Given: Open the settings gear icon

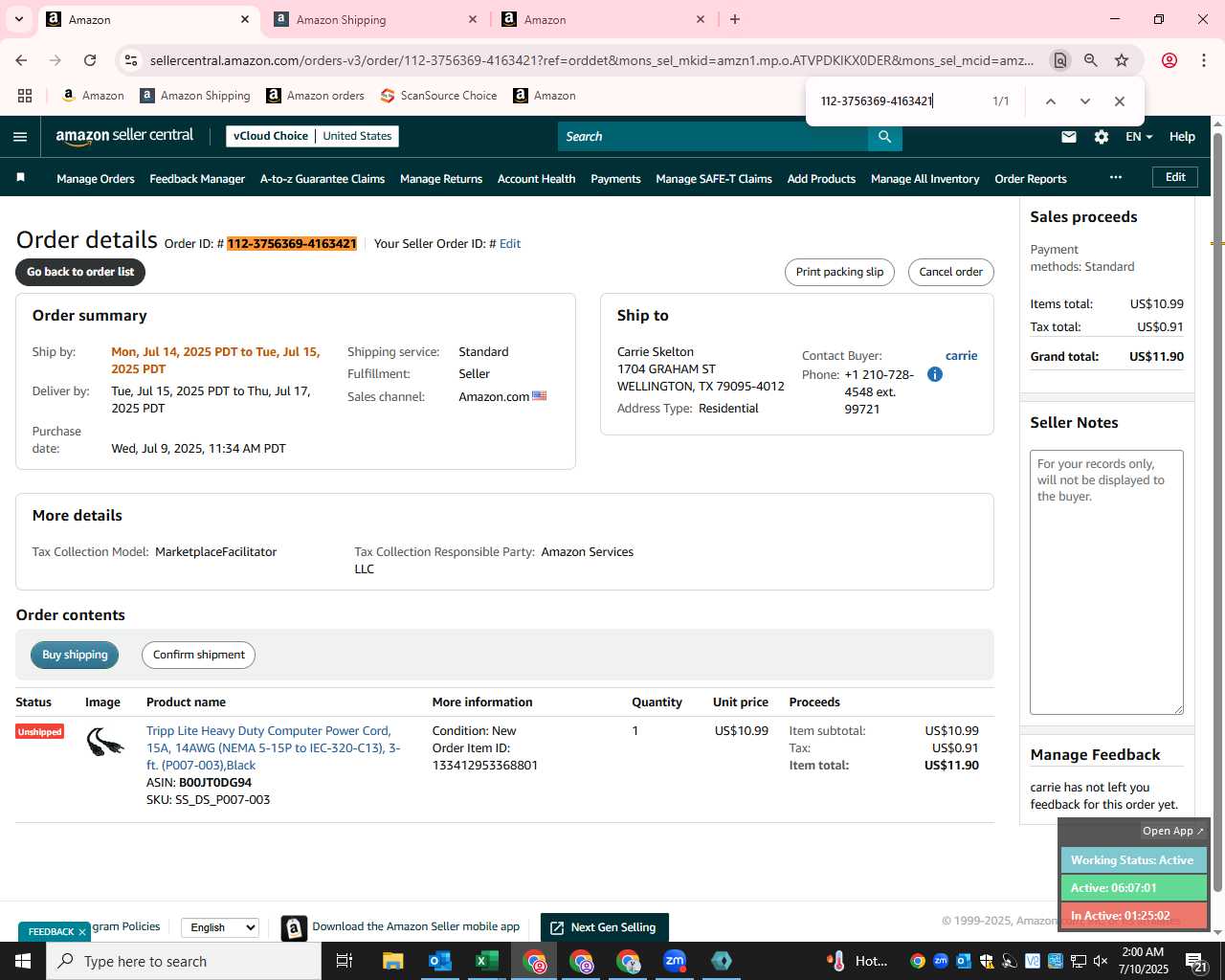Looking at the screenshot, I should pyautogui.click(x=1102, y=137).
